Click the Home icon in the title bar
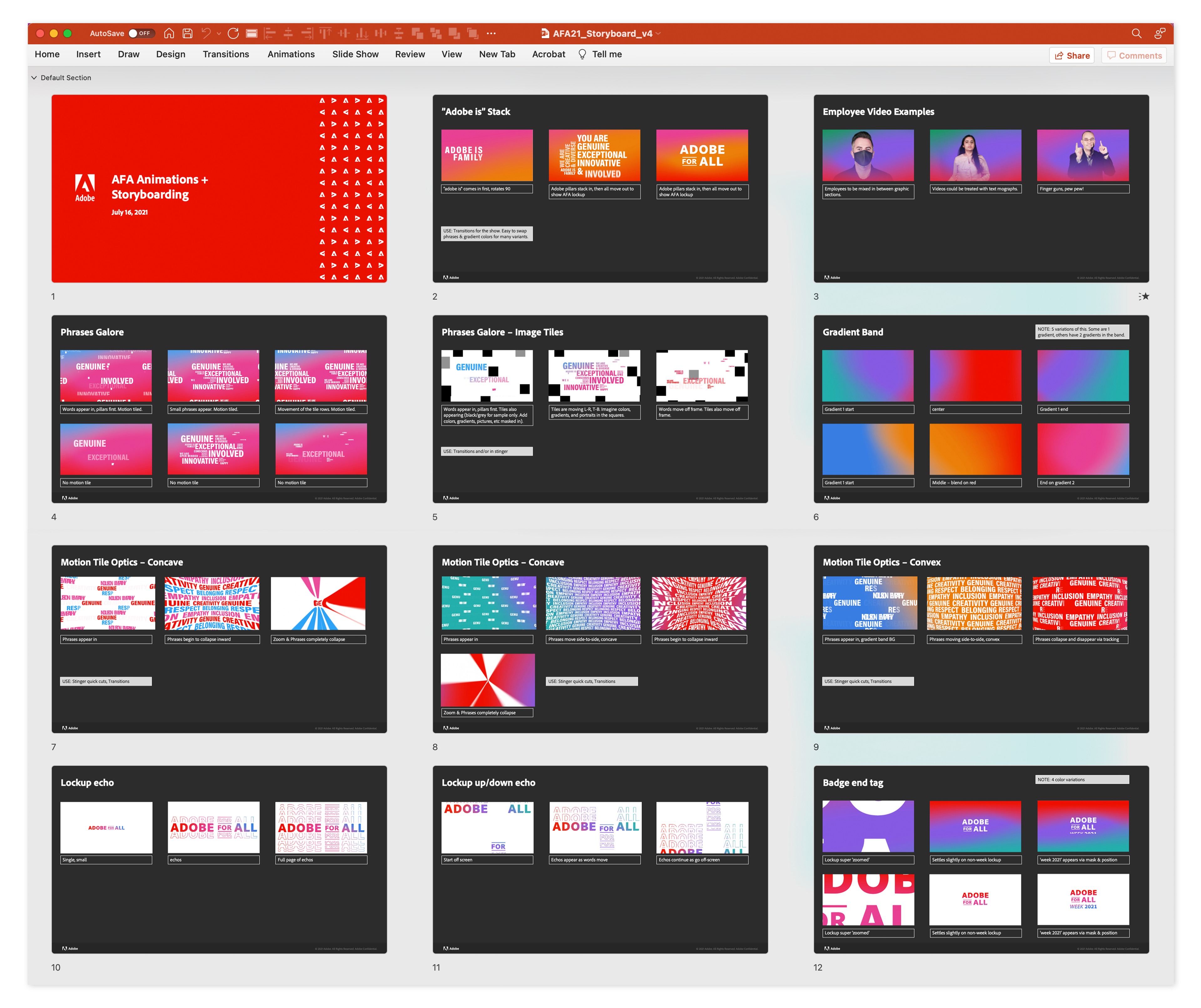Viewport: 1201px width, 1008px height. (169, 33)
